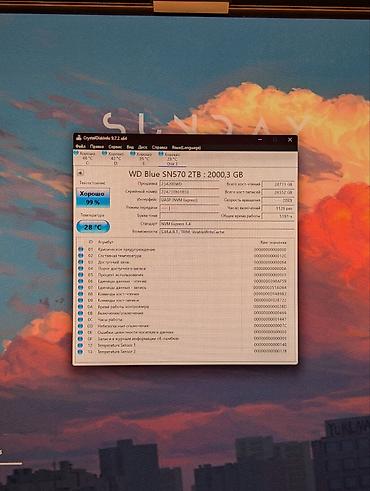The width and height of the screenshot is (370, 491).
Task: Select the Критические предупреждения row text
Action: [126, 249]
